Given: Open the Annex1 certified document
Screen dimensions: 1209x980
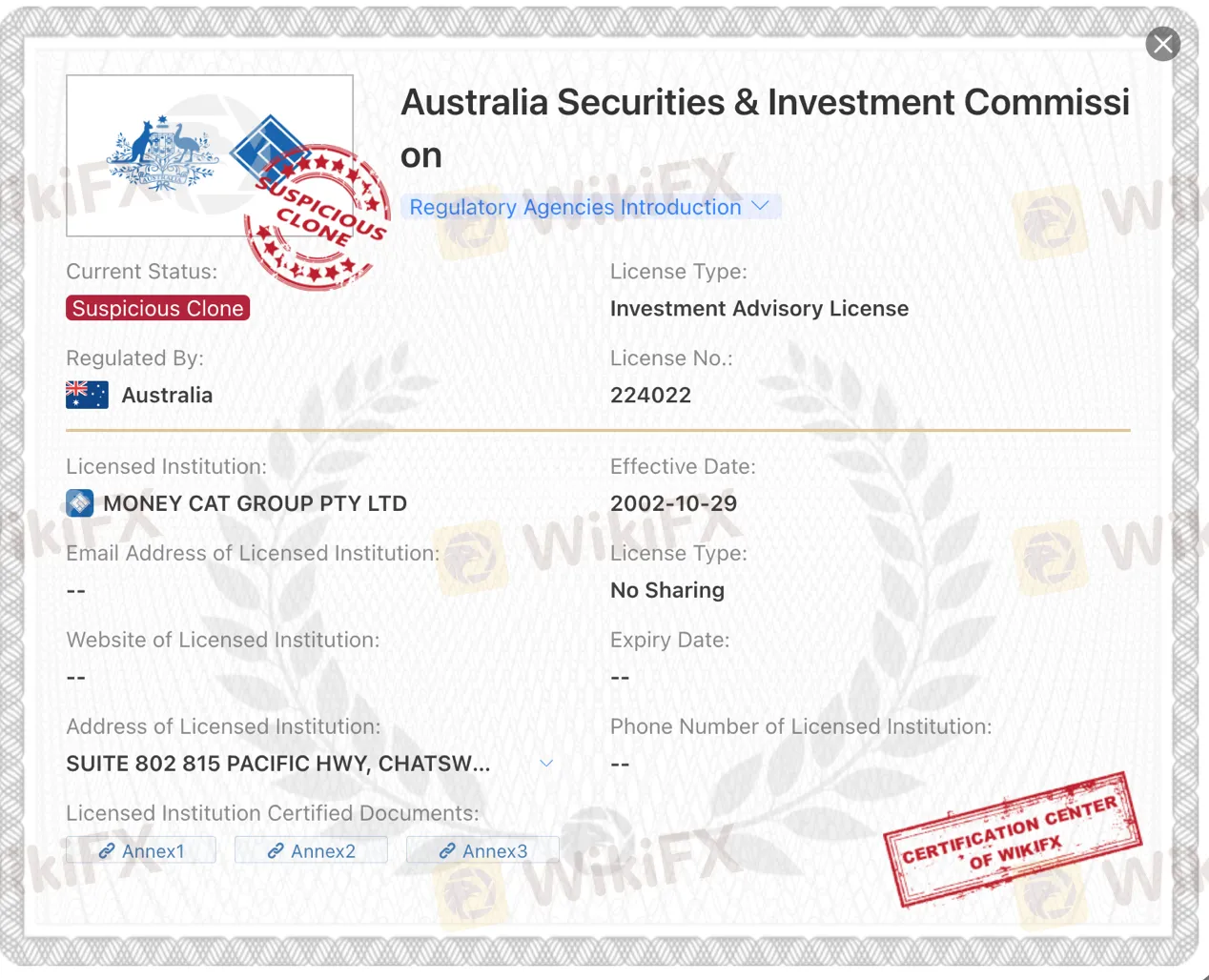Looking at the screenshot, I should pyautogui.click(x=141, y=850).
